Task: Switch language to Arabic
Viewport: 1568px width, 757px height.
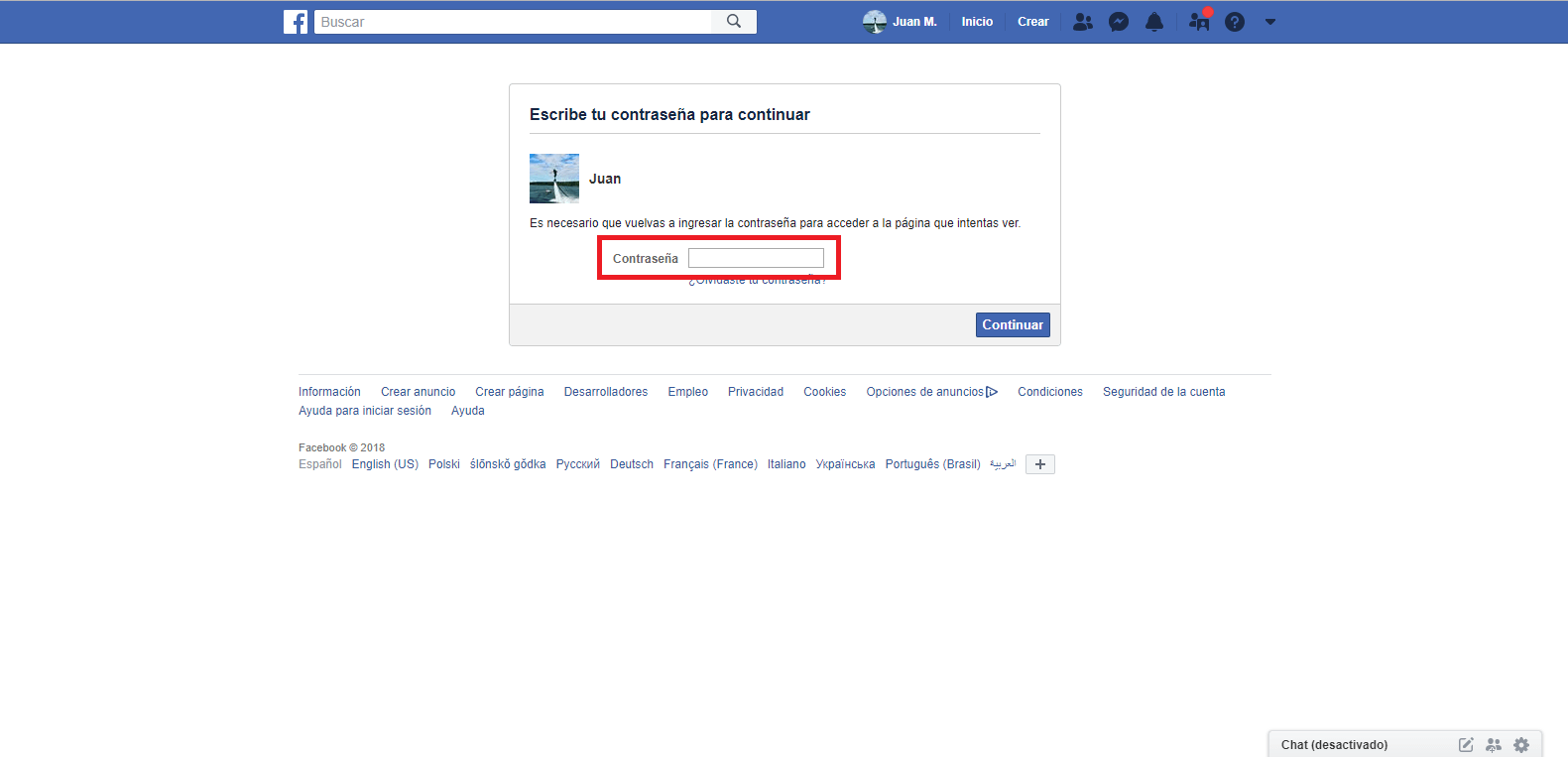Action: [1003, 464]
